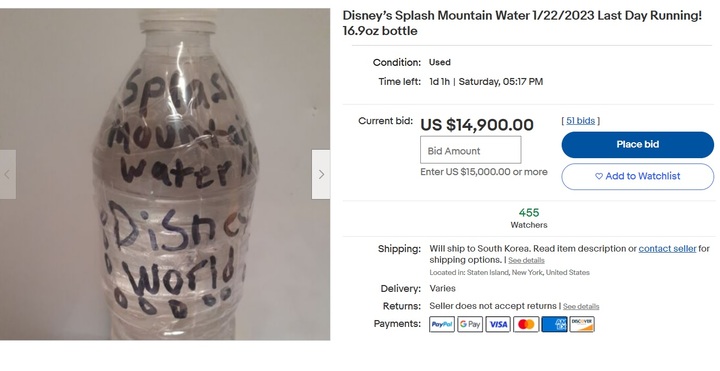This screenshot has height=371, width=720.
Task: Click the American Express card icon
Action: coord(554,324)
